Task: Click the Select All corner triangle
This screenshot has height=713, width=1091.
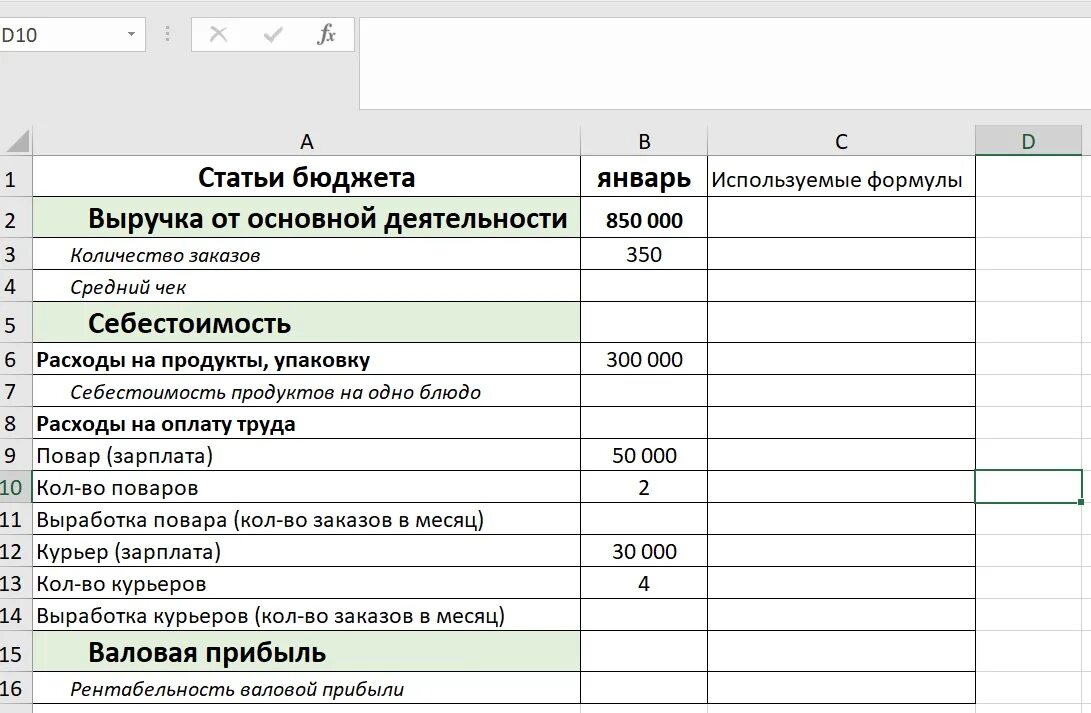Action: click(x=17, y=141)
